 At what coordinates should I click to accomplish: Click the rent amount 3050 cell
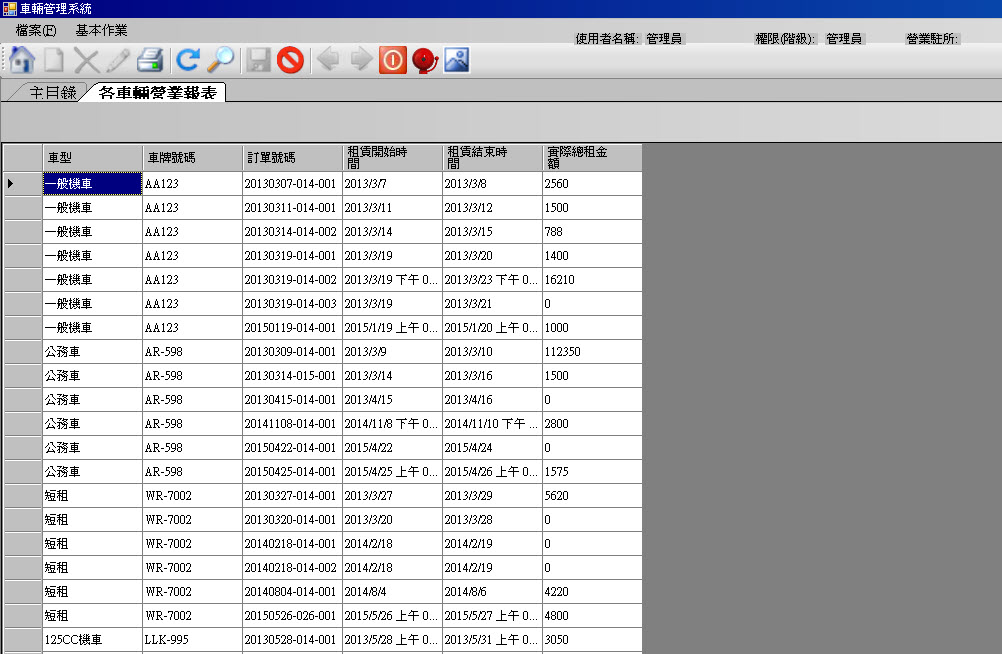592,639
